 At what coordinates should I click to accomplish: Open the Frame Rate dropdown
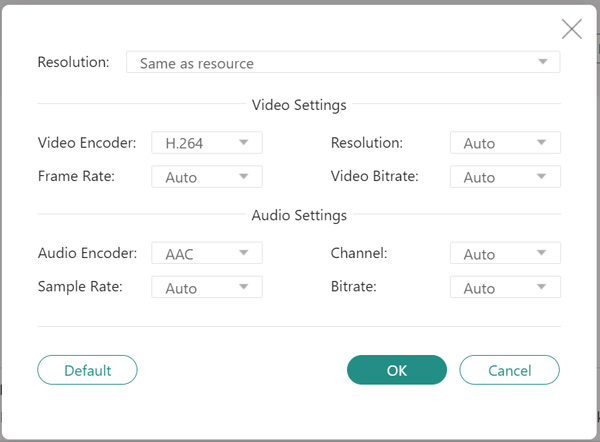(206, 177)
